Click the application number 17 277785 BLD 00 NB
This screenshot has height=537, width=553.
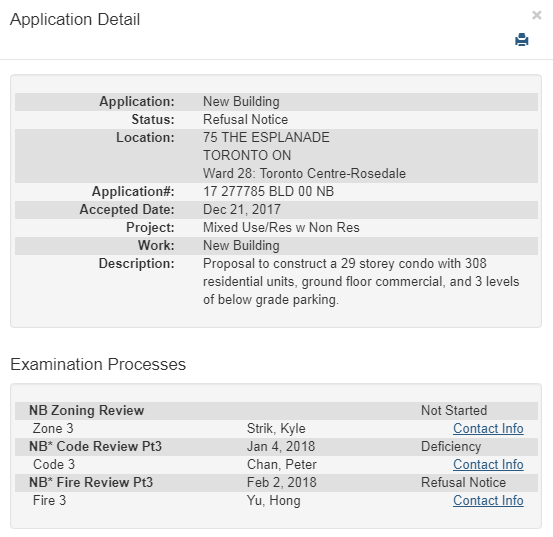[x=268, y=191]
